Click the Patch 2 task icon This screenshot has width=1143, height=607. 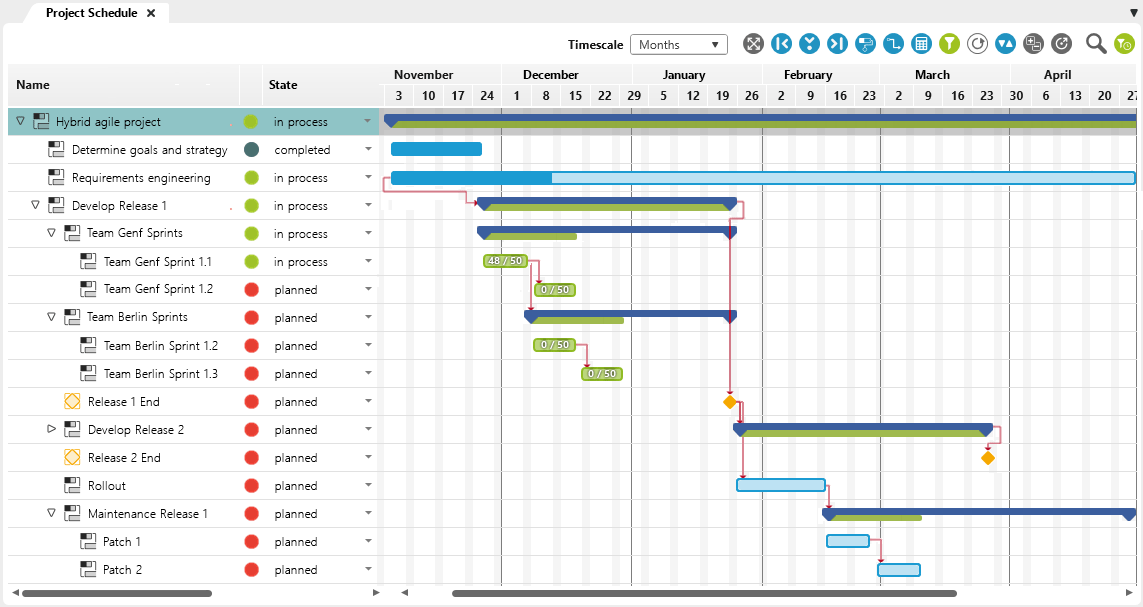tap(88, 569)
